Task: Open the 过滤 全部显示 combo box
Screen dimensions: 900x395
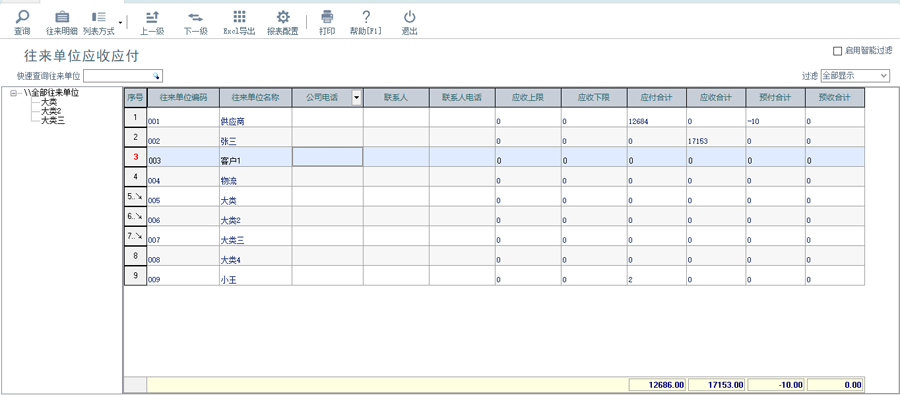Action: [x=855, y=76]
